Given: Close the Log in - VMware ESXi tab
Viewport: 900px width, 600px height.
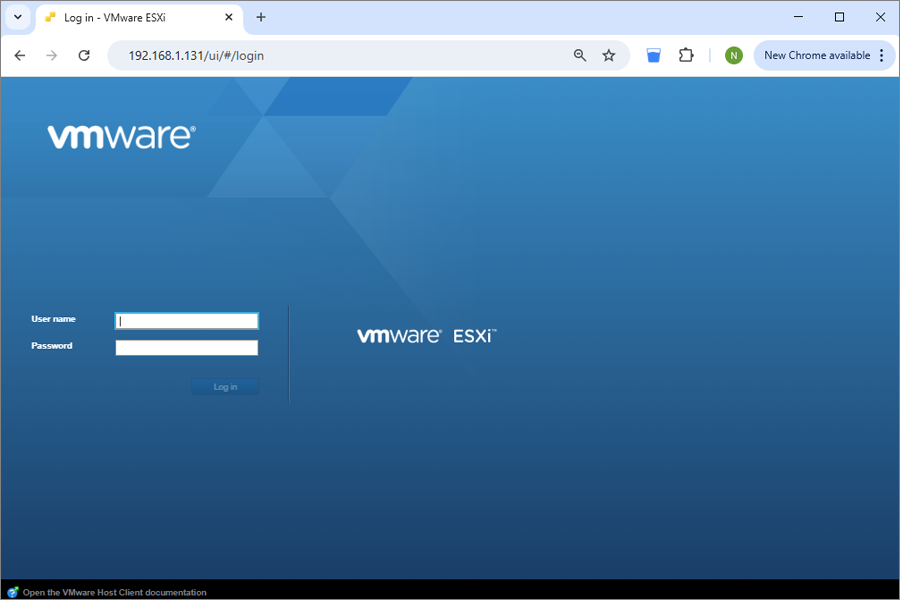Looking at the screenshot, I should pos(228,17).
